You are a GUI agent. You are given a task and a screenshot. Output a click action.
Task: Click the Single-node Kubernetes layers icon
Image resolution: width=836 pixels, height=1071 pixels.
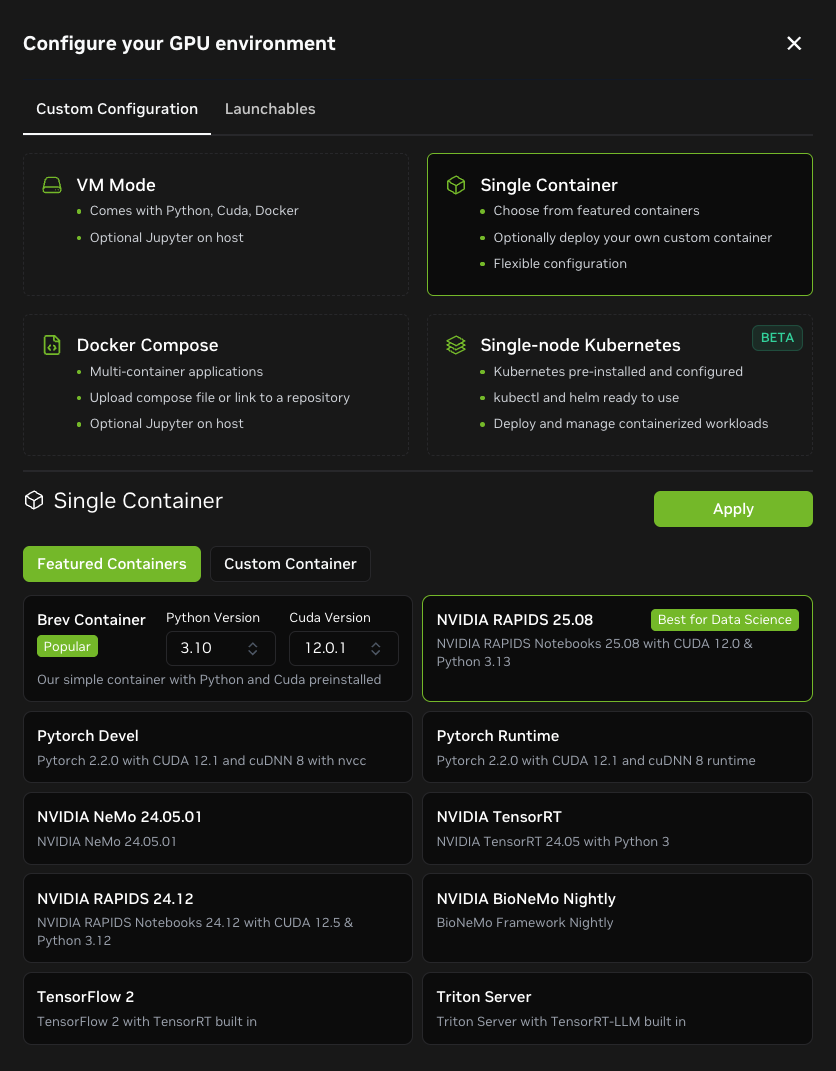pyautogui.click(x=456, y=345)
